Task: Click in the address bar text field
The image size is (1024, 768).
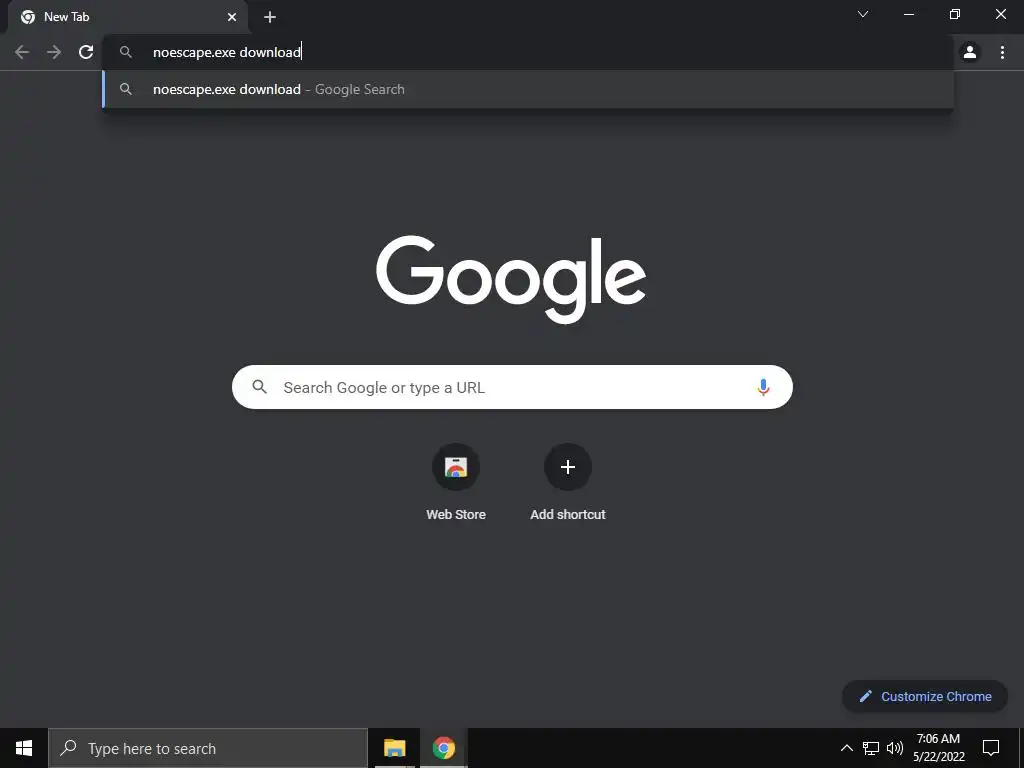Action: [528, 52]
